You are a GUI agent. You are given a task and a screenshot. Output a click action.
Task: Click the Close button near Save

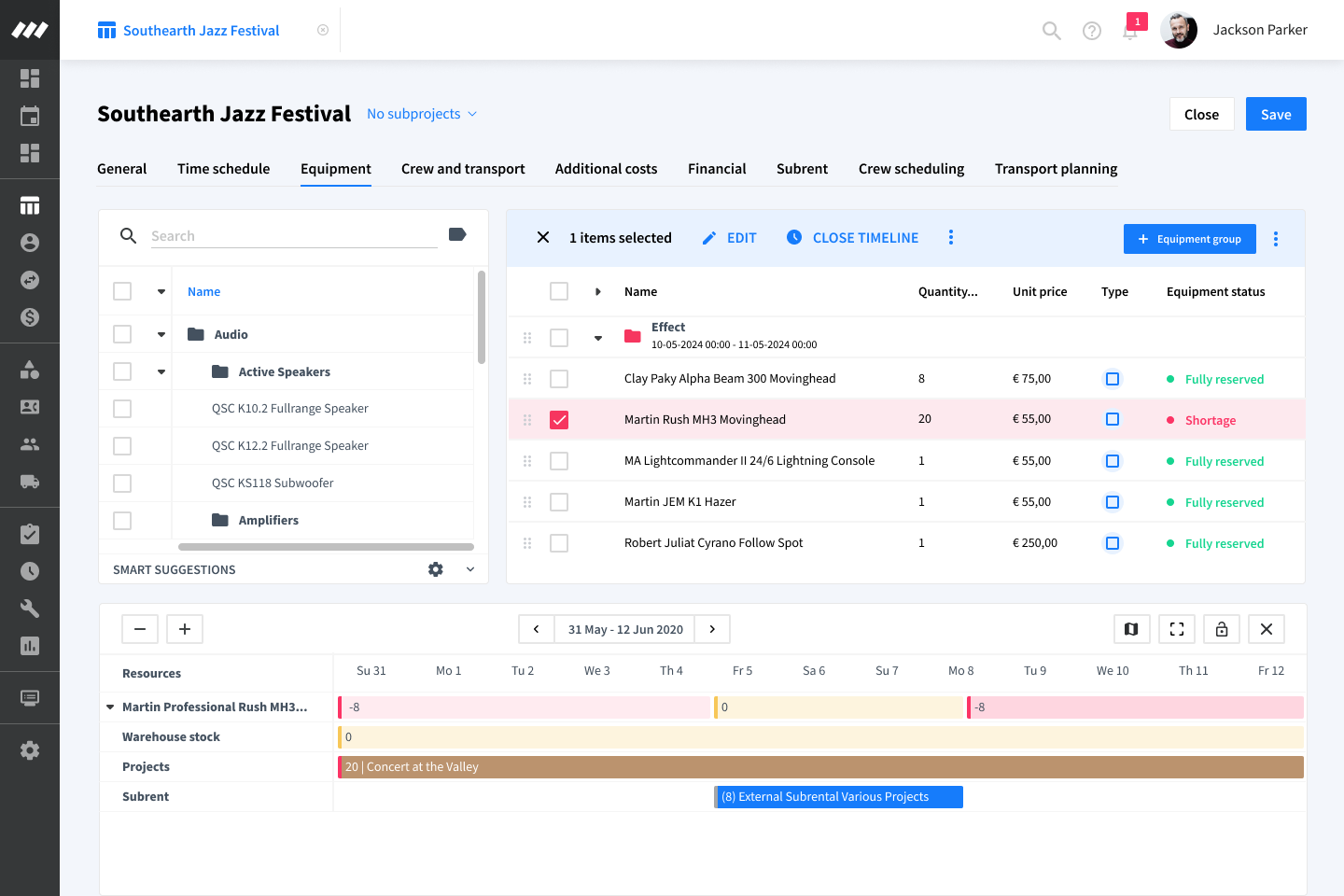coord(1202,114)
